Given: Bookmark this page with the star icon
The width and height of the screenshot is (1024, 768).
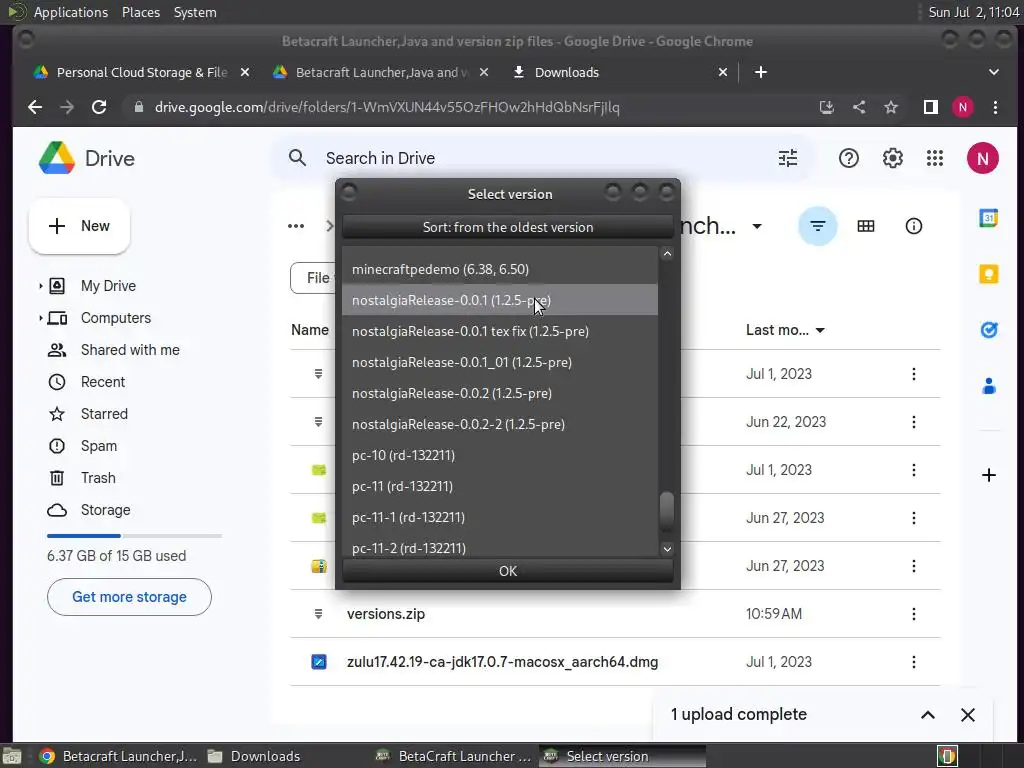Looking at the screenshot, I should coord(891,107).
